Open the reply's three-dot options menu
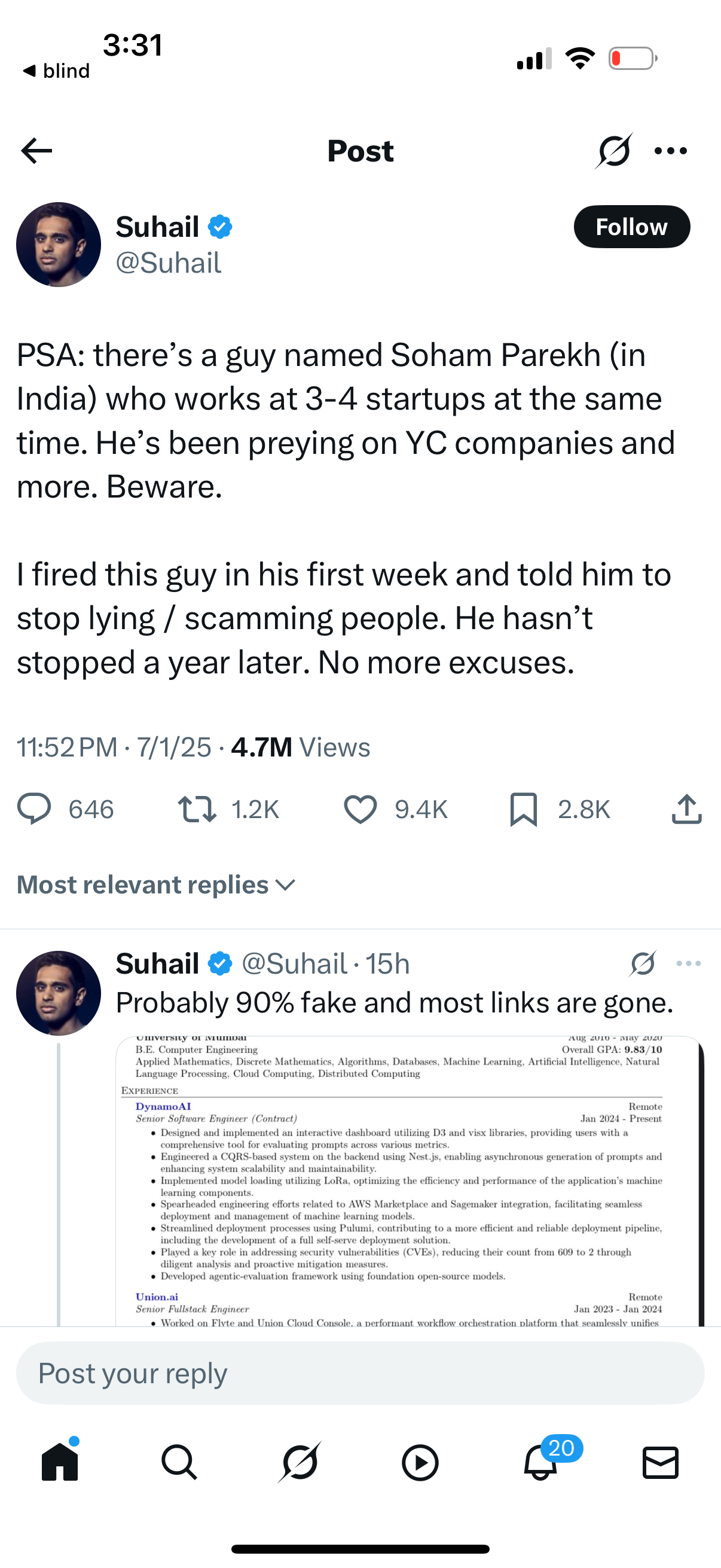721x1568 pixels. point(688,963)
